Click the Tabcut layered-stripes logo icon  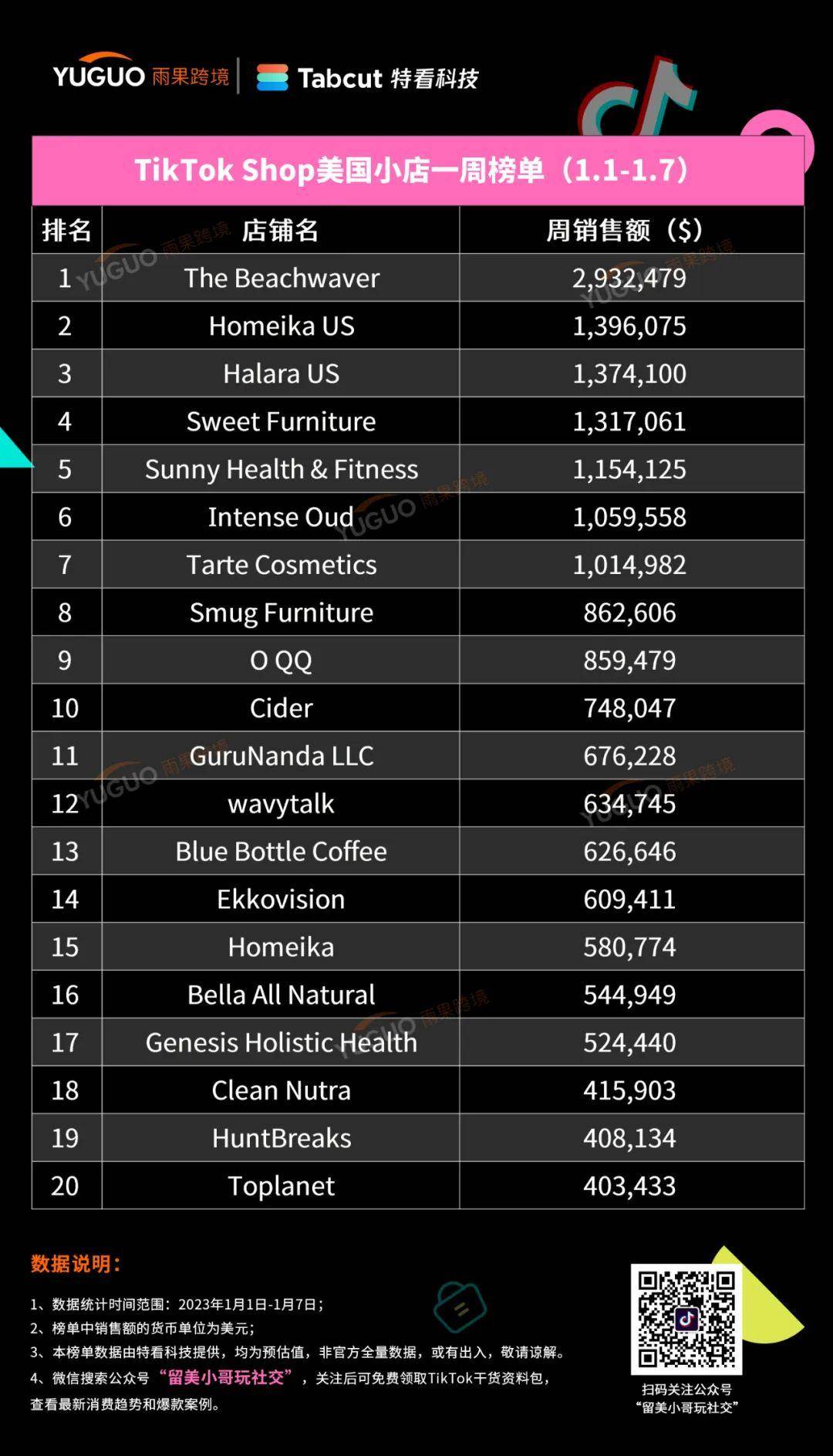(271, 77)
